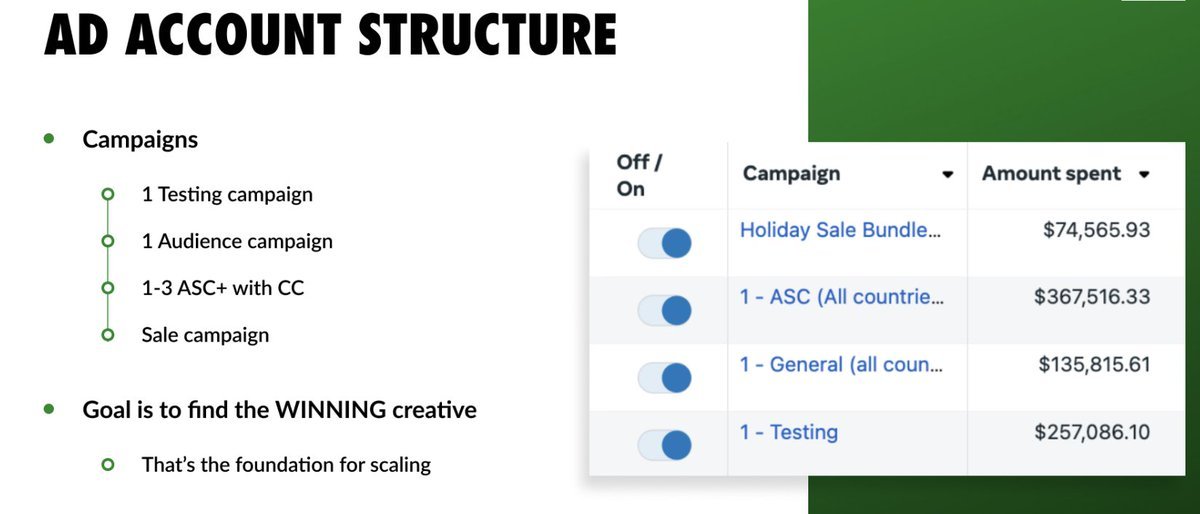Open the Holiday Sale Bundle campaign link
This screenshot has height=514, width=1200.
click(839, 230)
